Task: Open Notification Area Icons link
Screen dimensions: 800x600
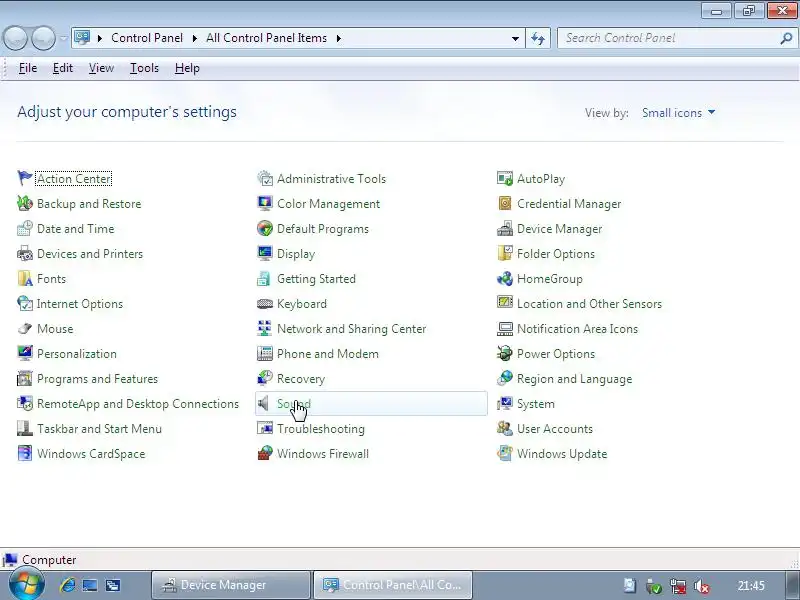Action: [x=577, y=329]
